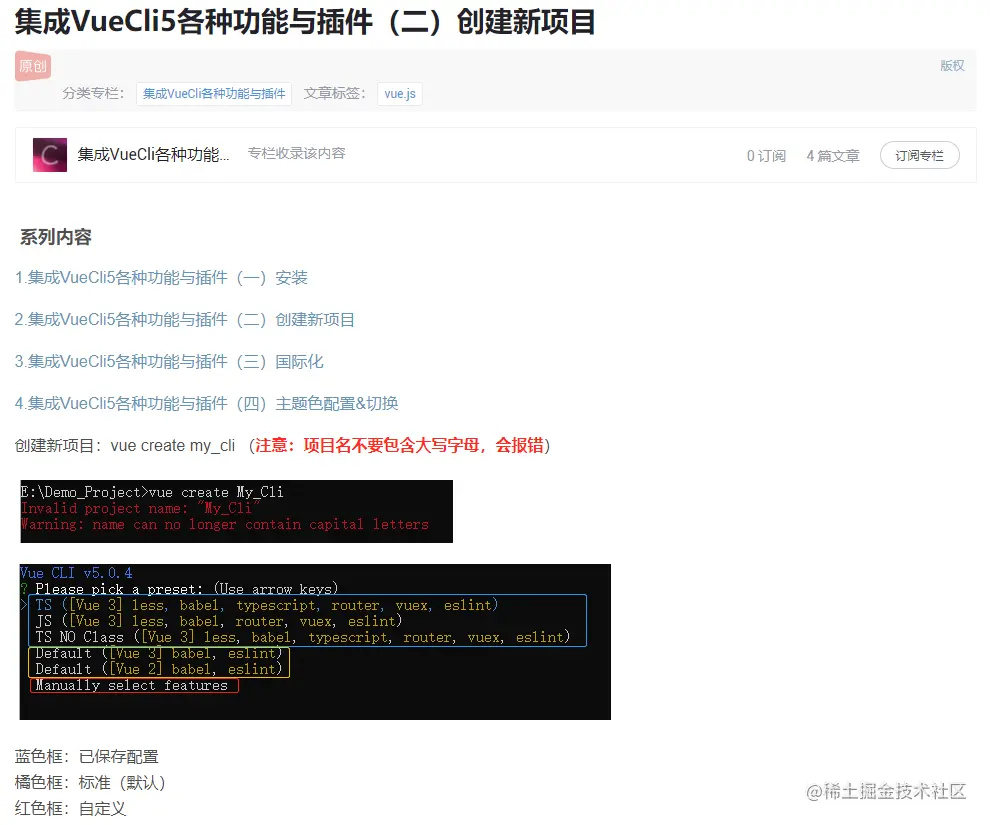Open series link 4 (四) 主题色配置&切换
The height and width of the screenshot is (825, 990).
[206, 403]
